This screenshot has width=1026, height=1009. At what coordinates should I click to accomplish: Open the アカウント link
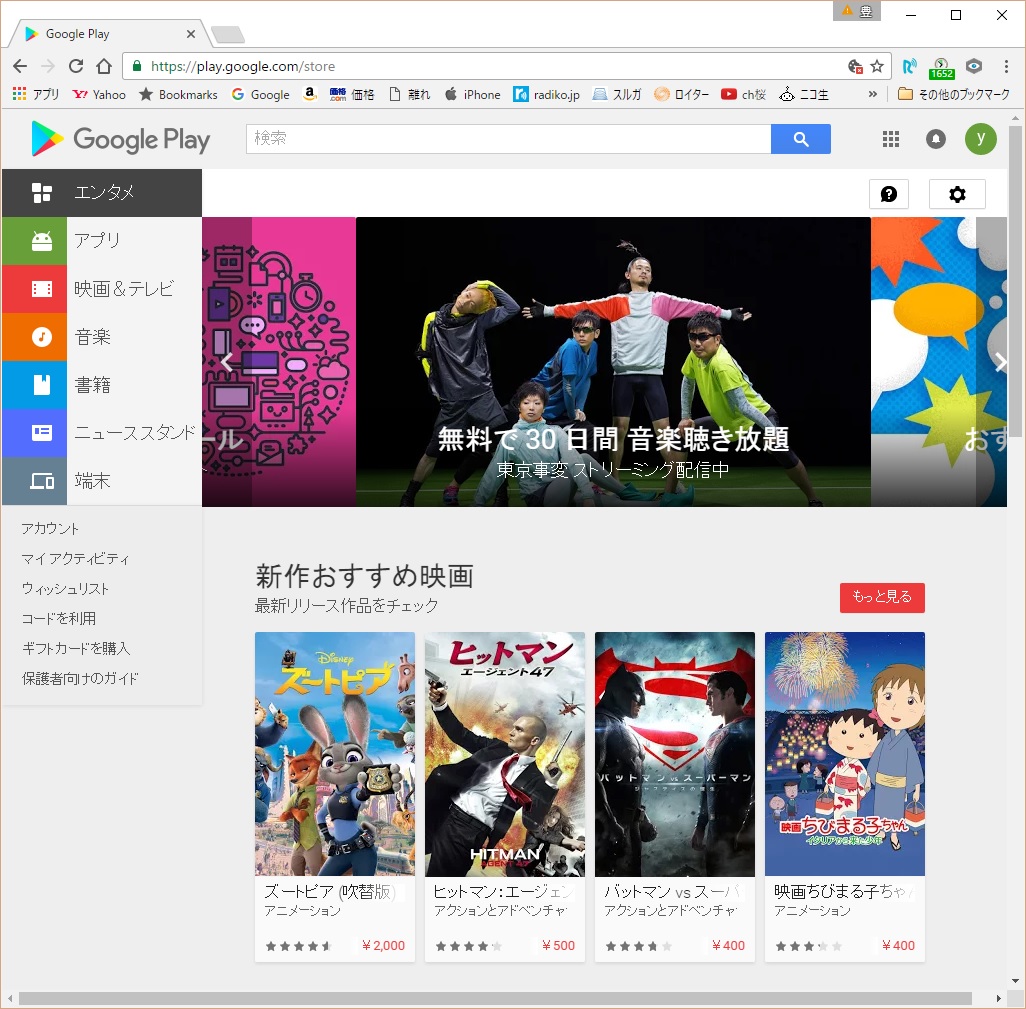(50, 529)
